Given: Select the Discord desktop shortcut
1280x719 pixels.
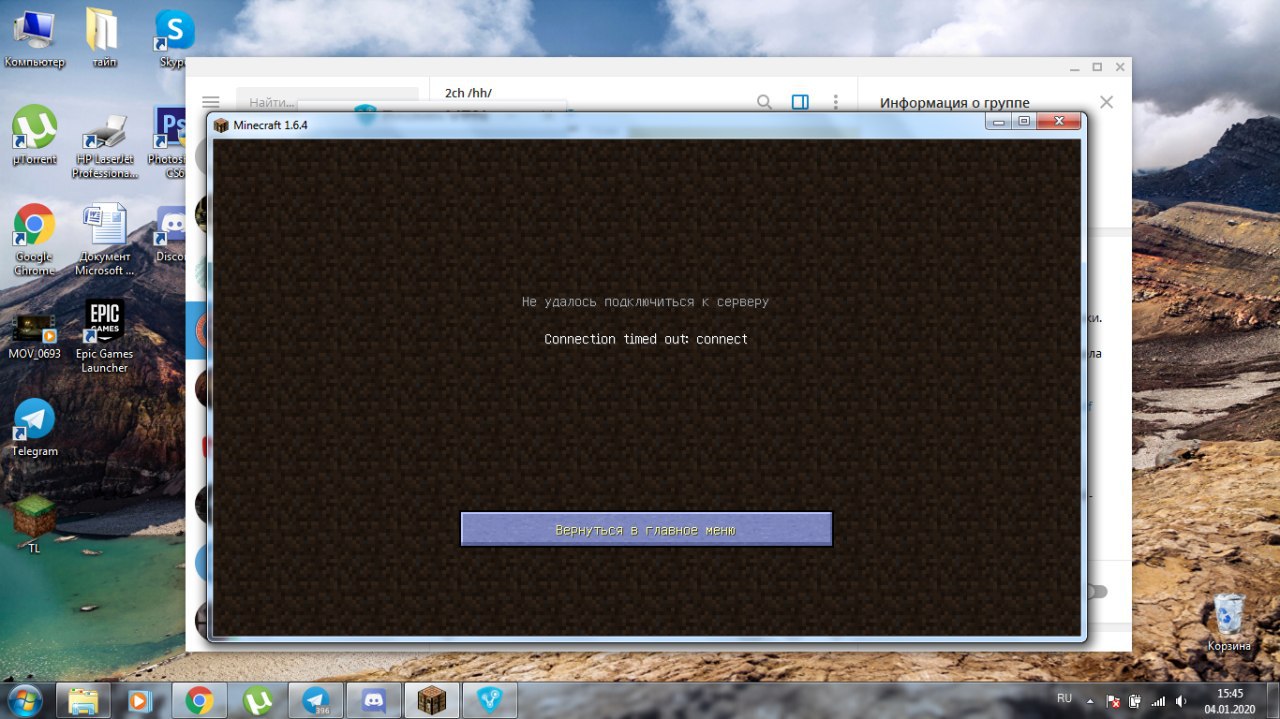Looking at the screenshot, I should click(x=171, y=234).
